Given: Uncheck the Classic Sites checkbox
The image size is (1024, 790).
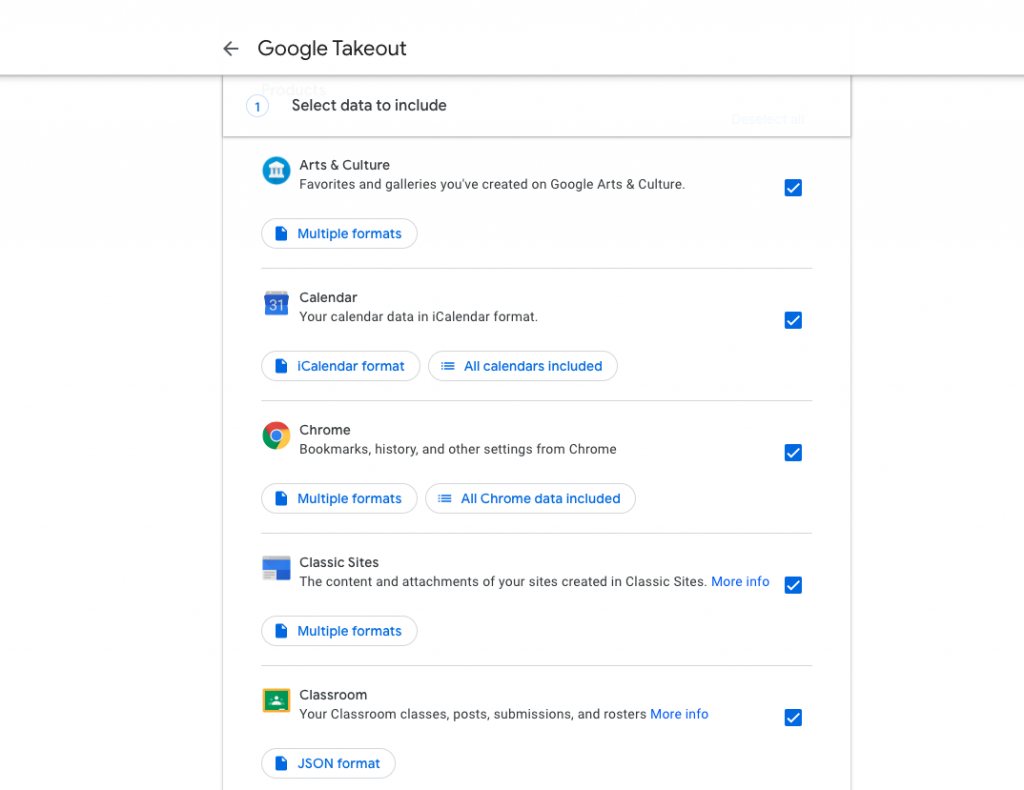Looking at the screenshot, I should (x=793, y=585).
